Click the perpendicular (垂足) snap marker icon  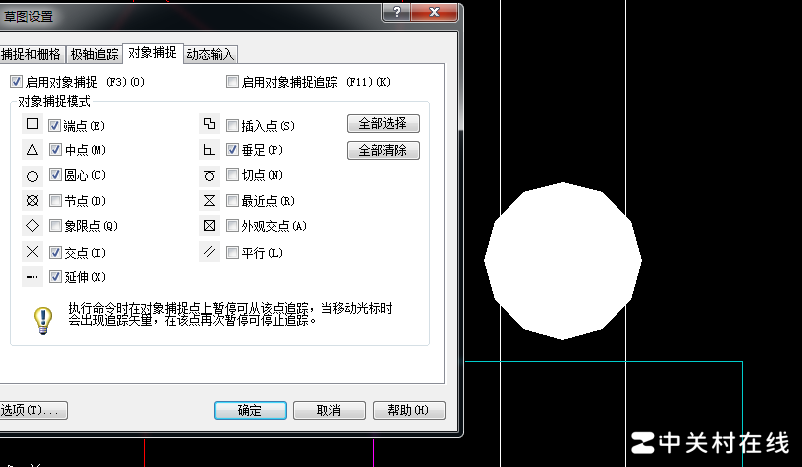tap(209, 150)
